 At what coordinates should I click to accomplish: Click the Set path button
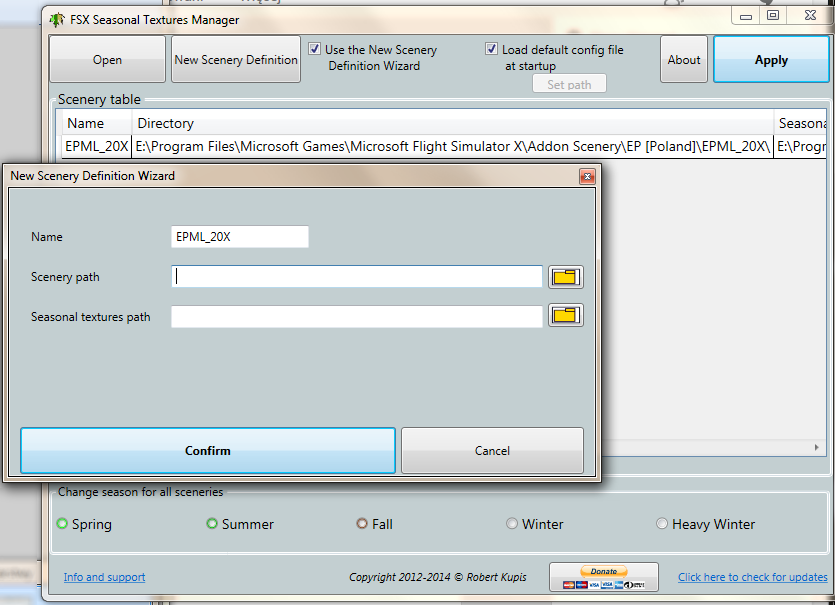click(x=569, y=84)
